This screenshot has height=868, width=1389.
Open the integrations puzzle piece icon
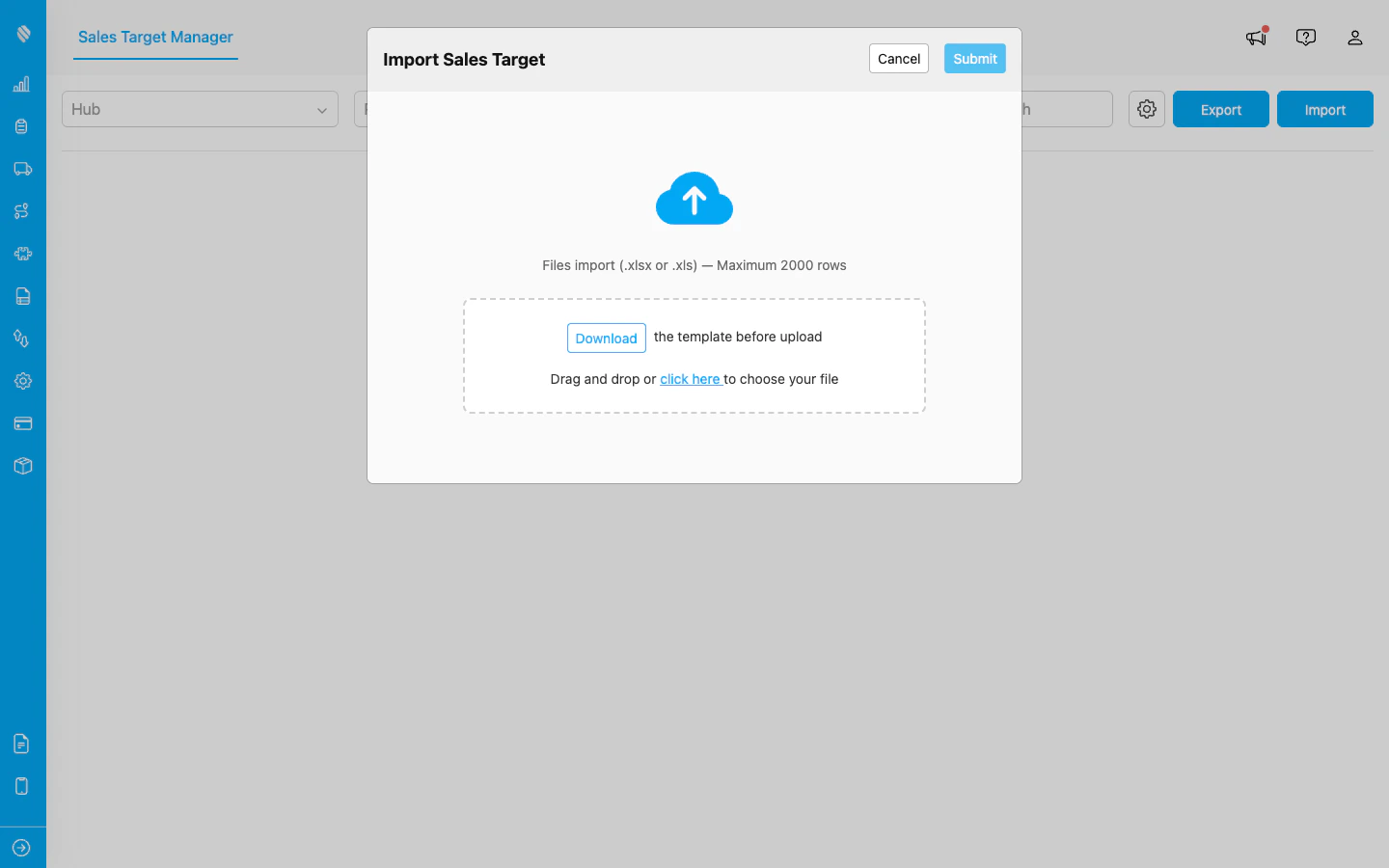pos(22,254)
